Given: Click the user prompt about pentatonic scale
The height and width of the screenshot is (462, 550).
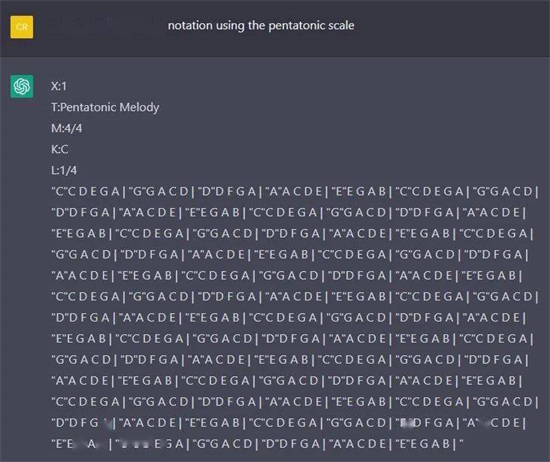Looking at the screenshot, I should 261,26.
